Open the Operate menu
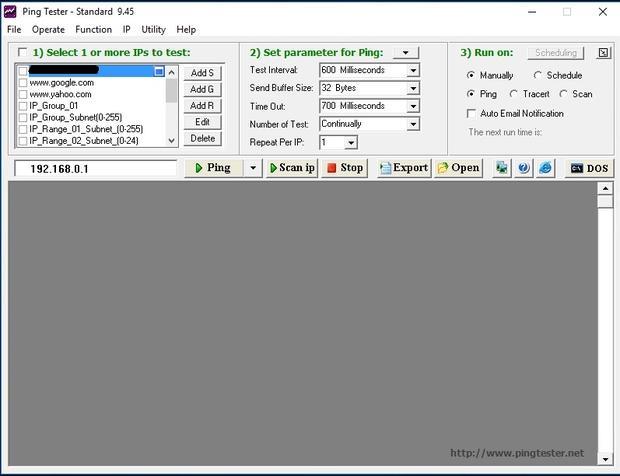The height and width of the screenshot is (476, 620). 48,30
